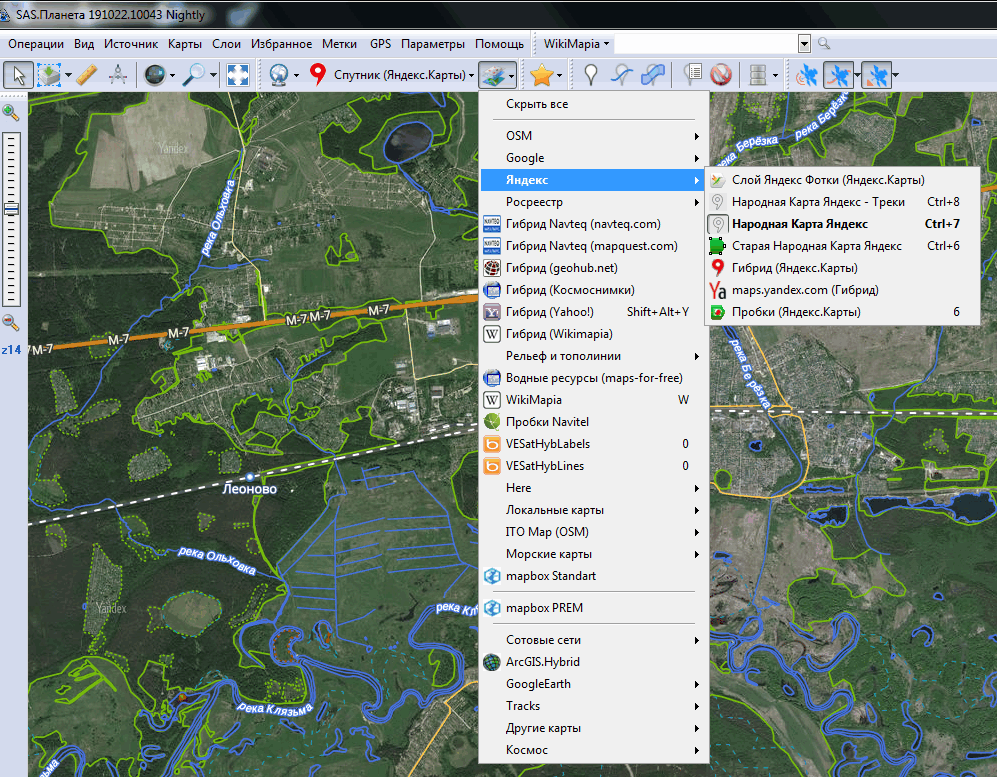This screenshot has width=997, height=777.
Task: Click the zoom in magnifier on left panel
Action: tap(11, 112)
